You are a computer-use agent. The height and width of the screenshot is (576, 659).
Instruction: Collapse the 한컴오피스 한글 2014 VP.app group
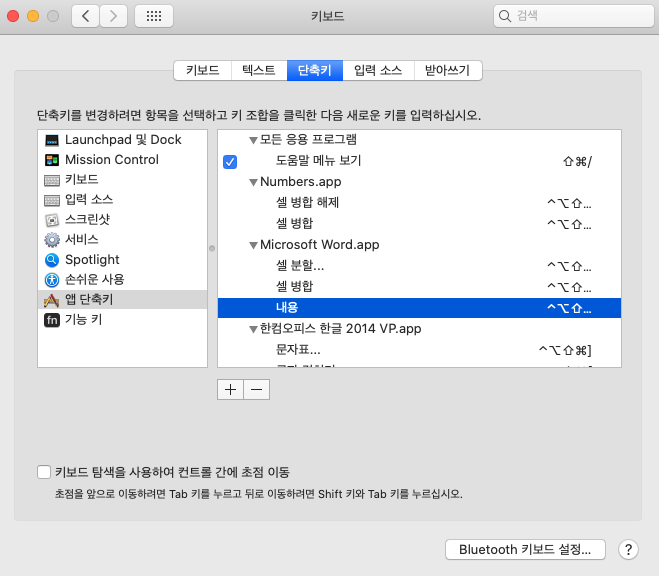click(x=253, y=329)
